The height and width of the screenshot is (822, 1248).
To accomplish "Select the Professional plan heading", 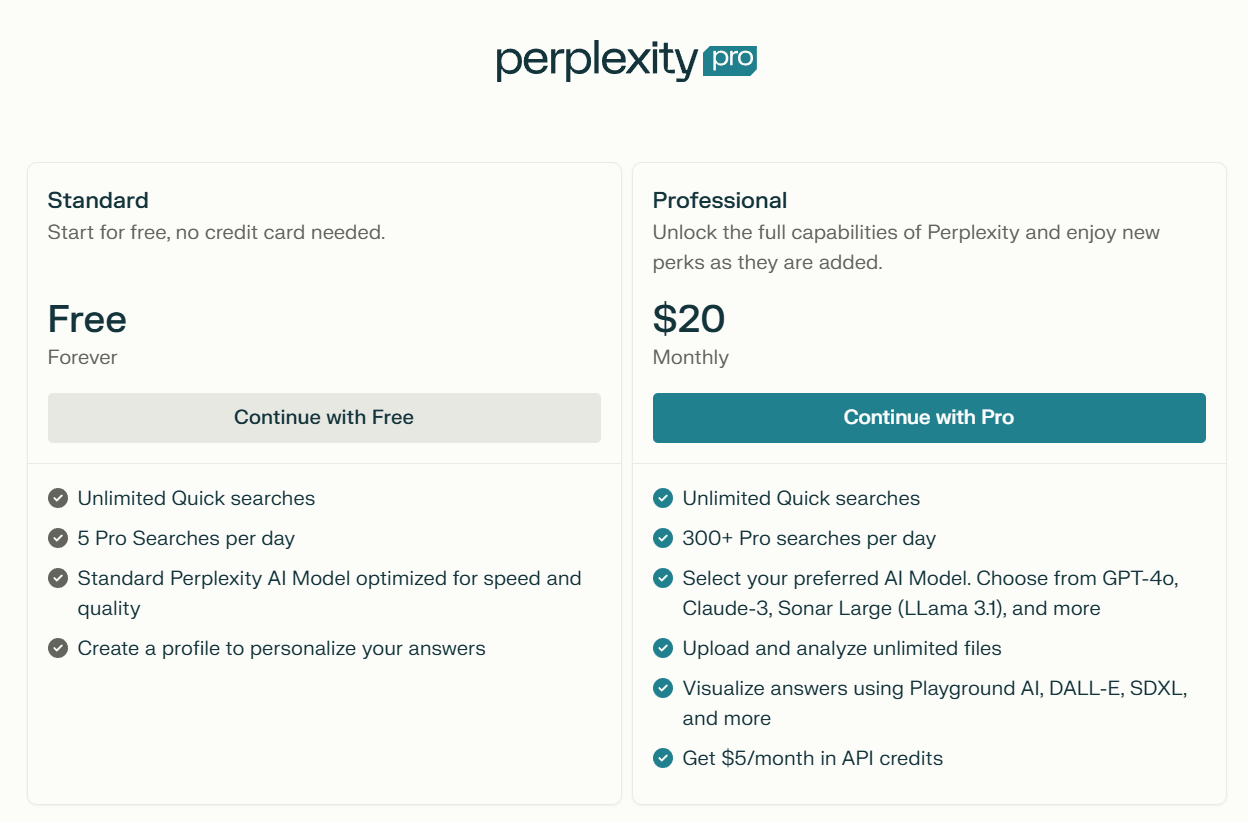I will 720,200.
